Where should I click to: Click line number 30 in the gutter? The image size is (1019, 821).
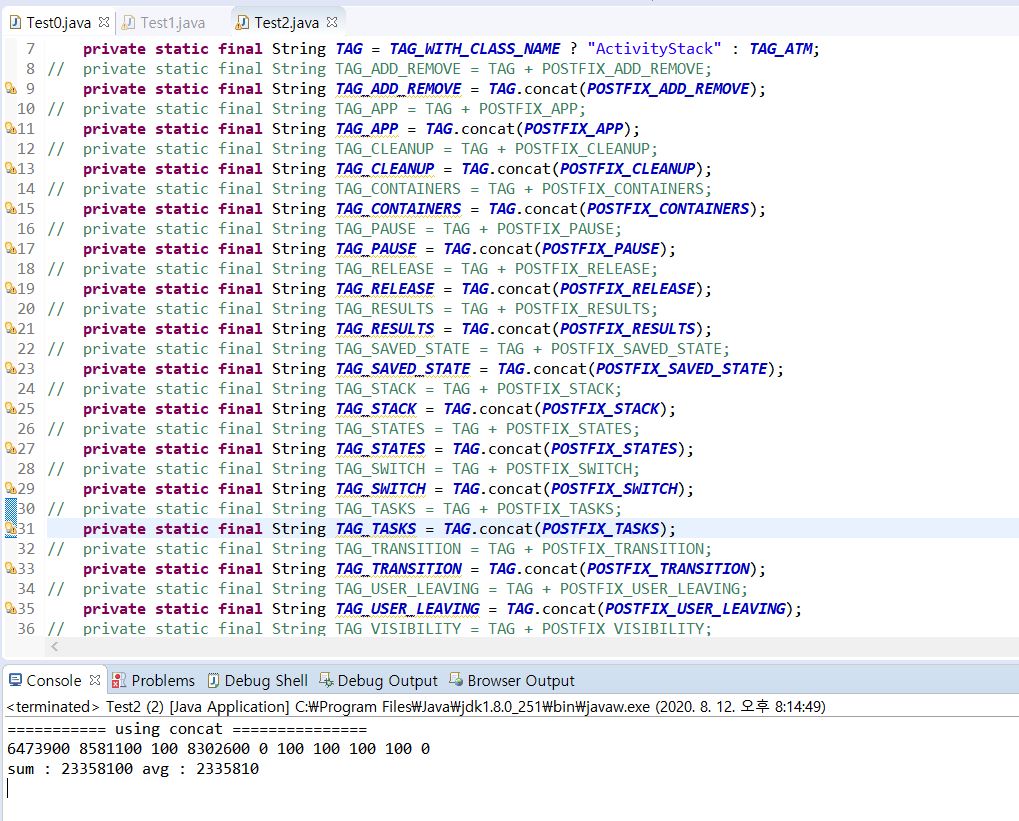click(x=26, y=508)
